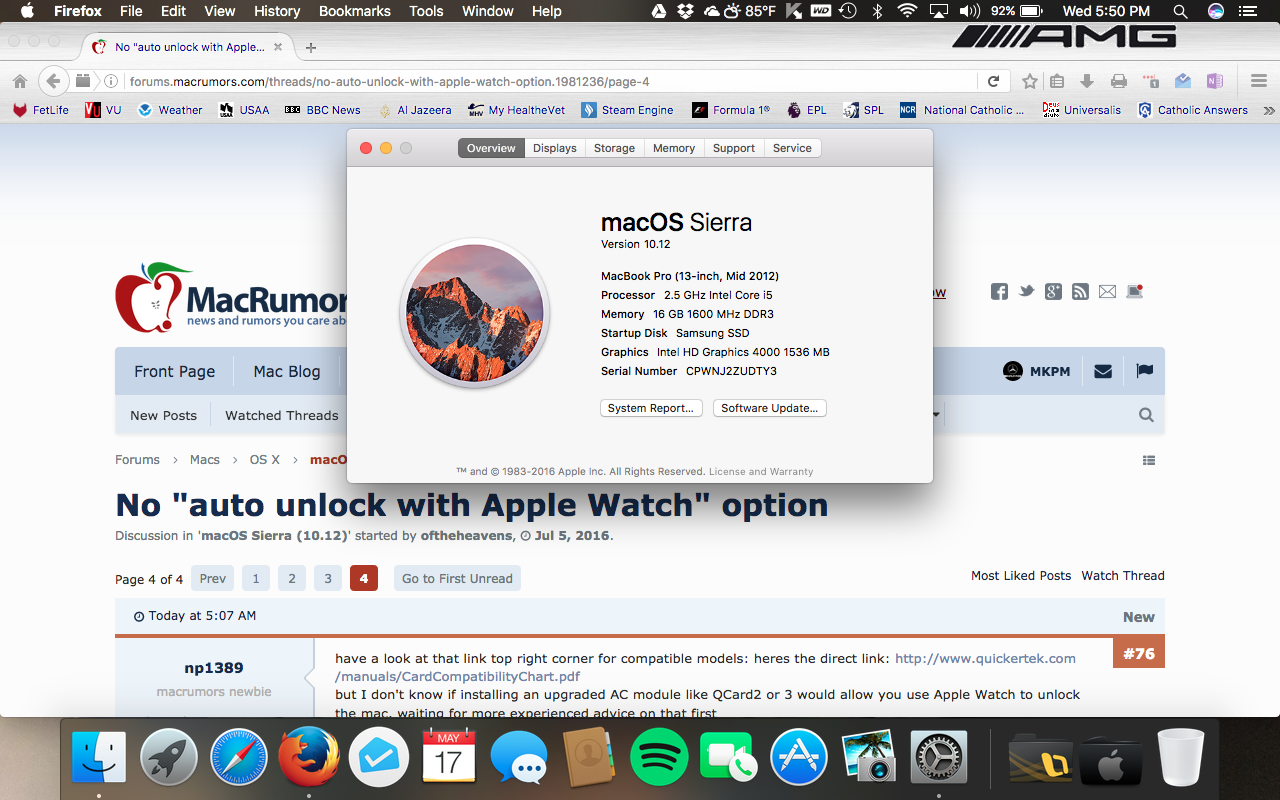Open Apple menu
This screenshot has height=800, width=1280.
27,11
